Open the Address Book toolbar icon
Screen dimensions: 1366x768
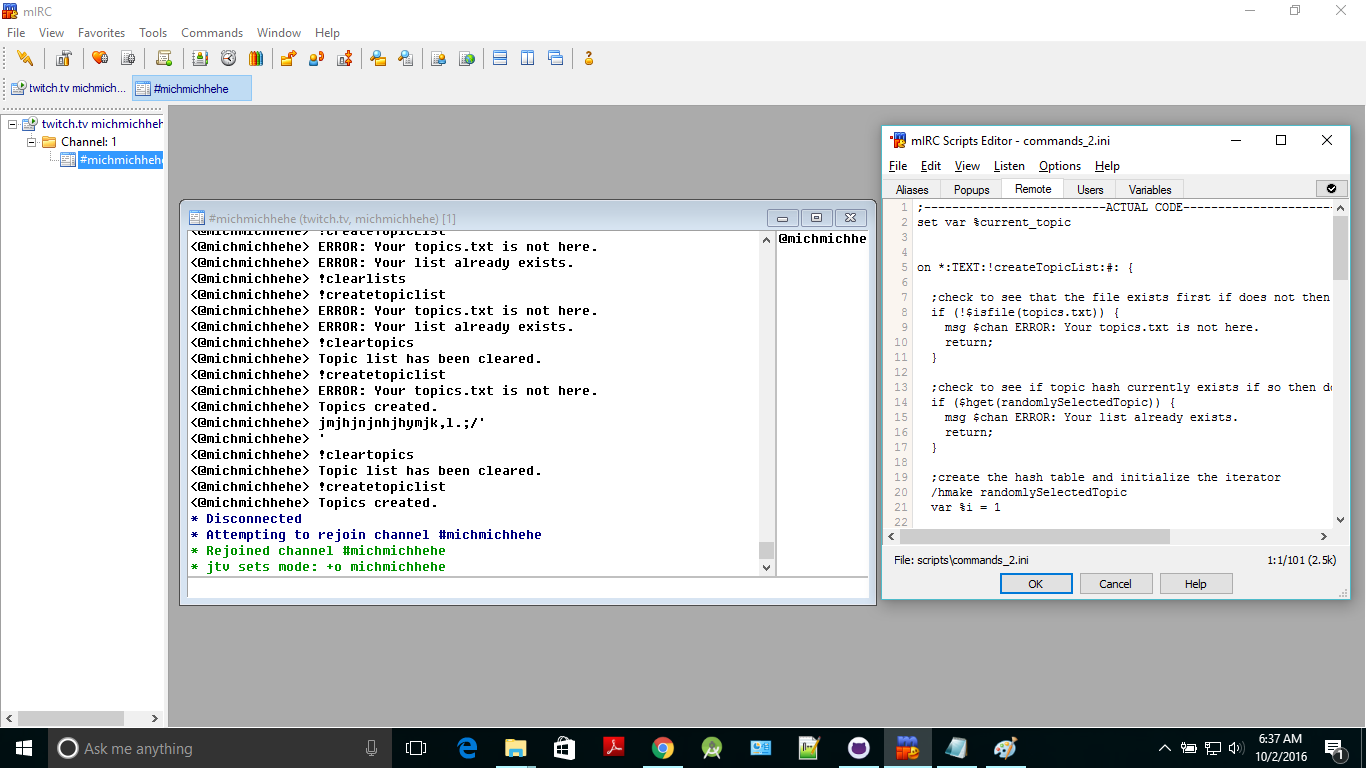[x=200, y=58]
